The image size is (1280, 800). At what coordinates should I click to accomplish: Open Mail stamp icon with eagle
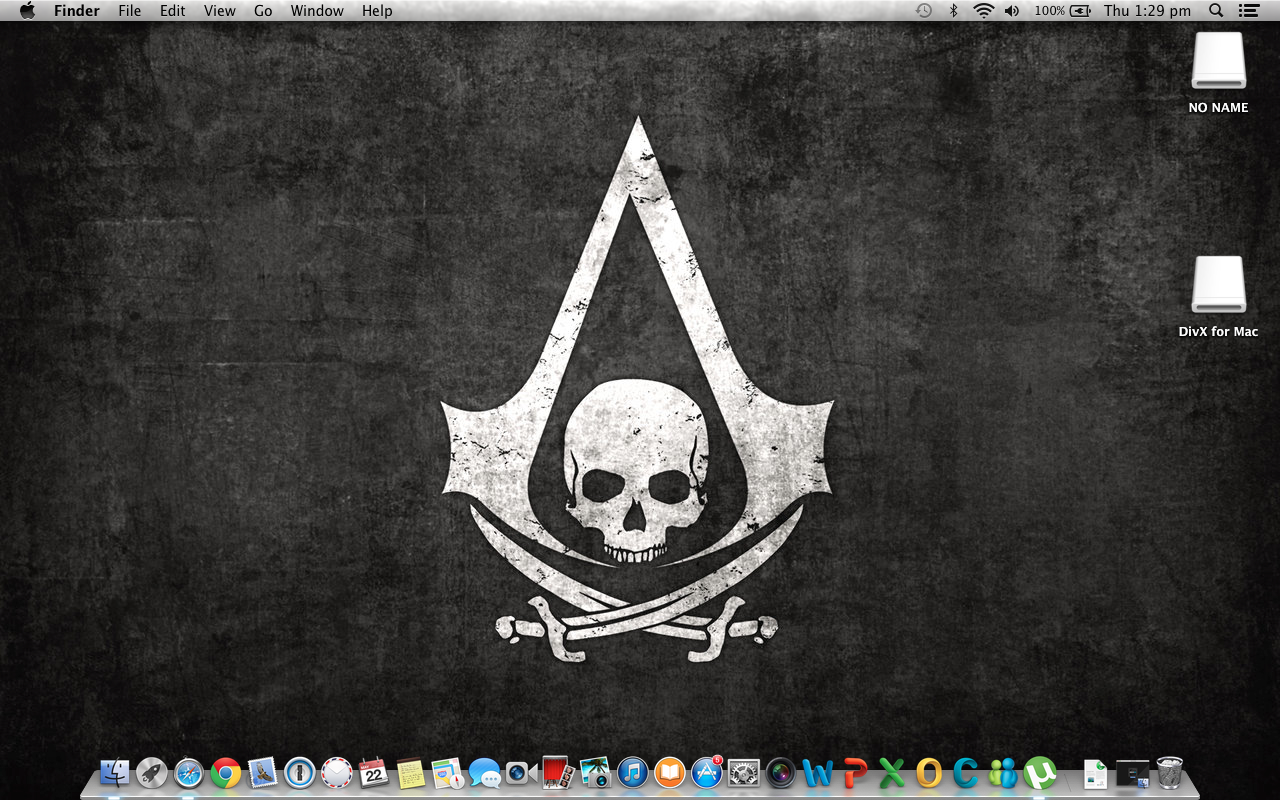click(263, 772)
